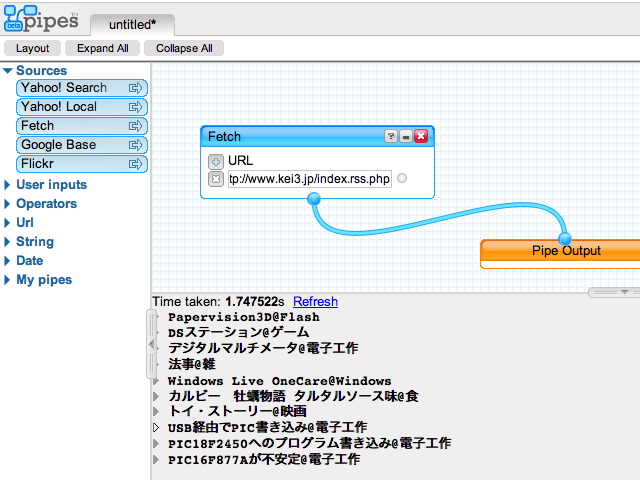Image resolution: width=640 pixels, height=480 pixels.
Task: Click the Refresh link
Action: tap(315, 301)
